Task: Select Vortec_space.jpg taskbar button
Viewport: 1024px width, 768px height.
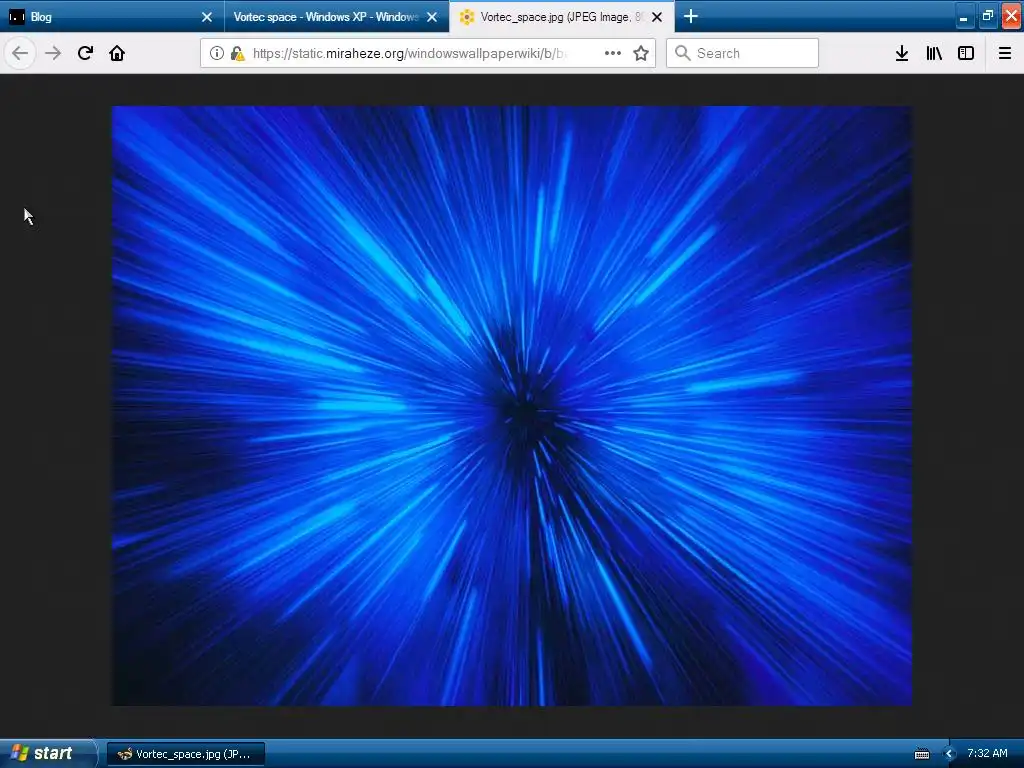Action: point(186,754)
